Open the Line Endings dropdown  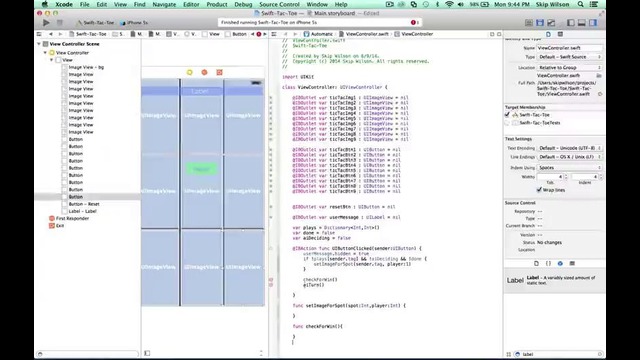coord(569,157)
